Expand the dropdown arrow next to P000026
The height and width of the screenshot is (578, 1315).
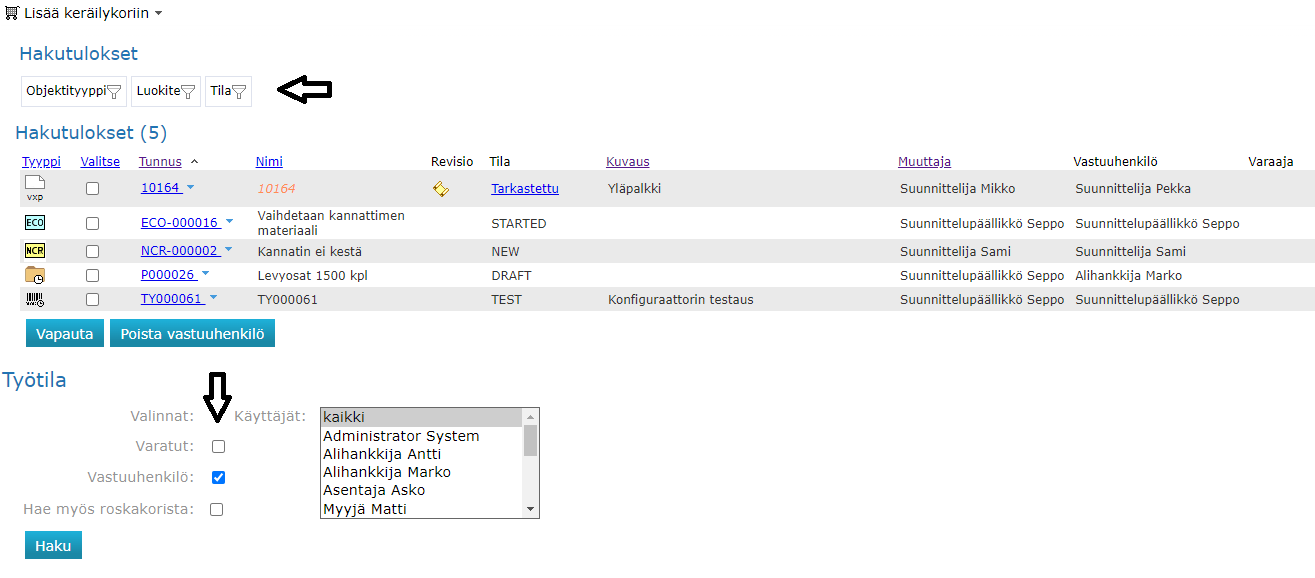[x=206, y=274]
